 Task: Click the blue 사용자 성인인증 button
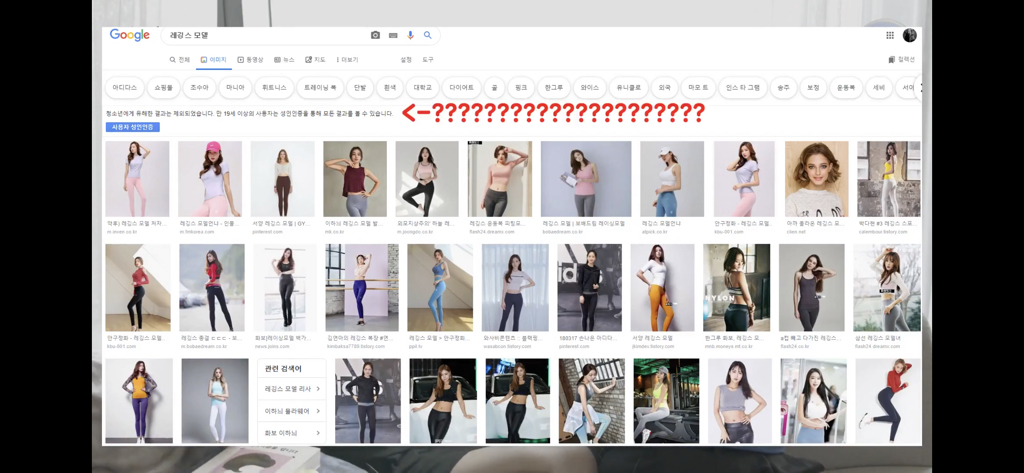coord(132,127)
